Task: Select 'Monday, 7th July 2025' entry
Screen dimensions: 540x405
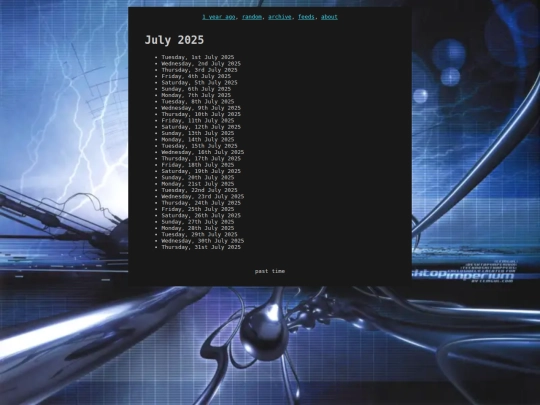Action: pos(196,95)
